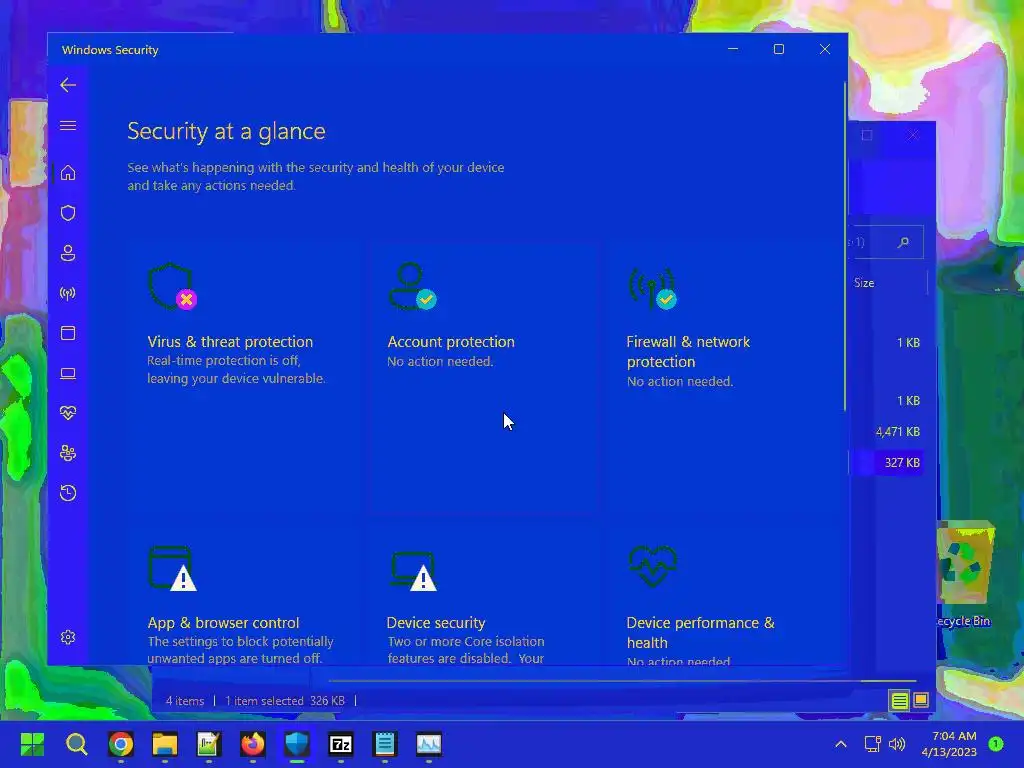
Task: Click the Firewall & network protection tile icon
Action: point(652,288)
